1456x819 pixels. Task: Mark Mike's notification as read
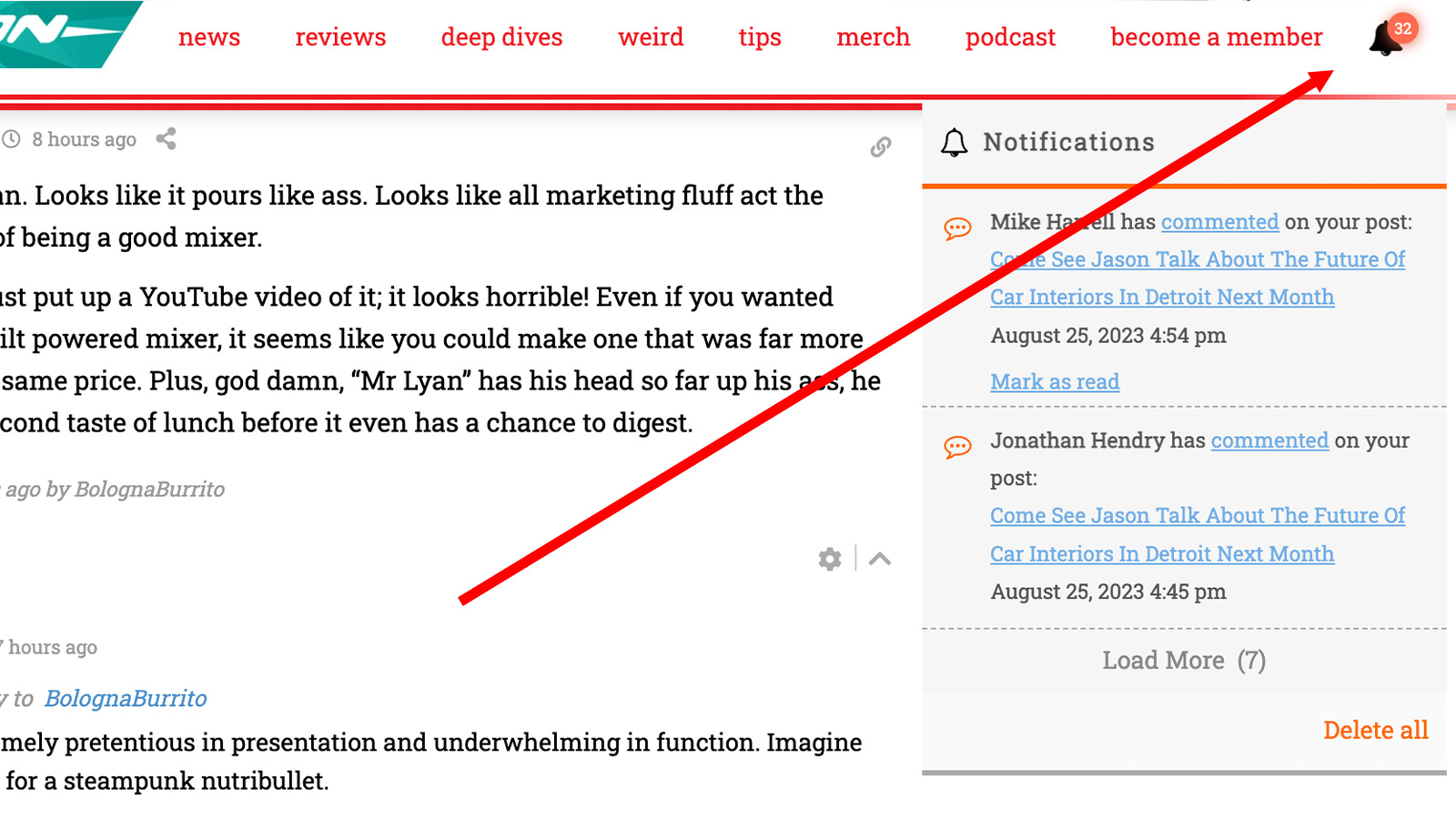click(x=1055, y=382)
